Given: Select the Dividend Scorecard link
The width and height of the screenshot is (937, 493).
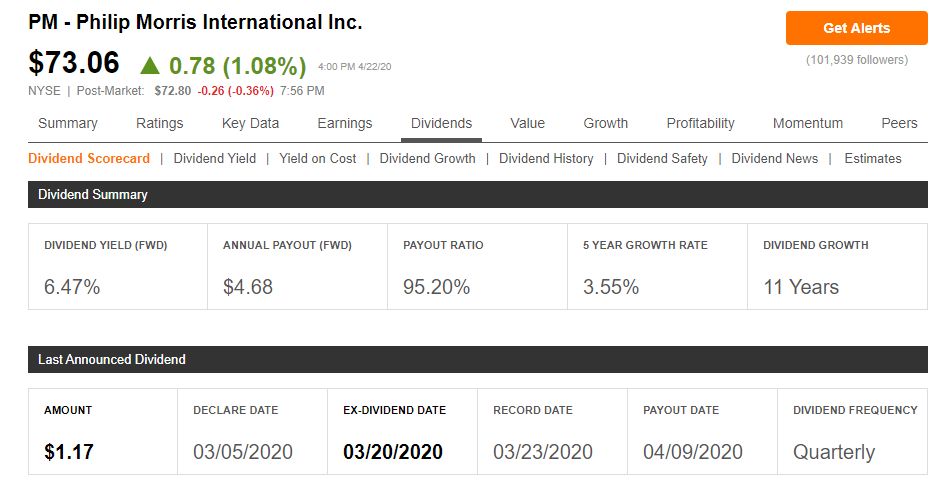Looking at the screenshot, I should [89, 158].
